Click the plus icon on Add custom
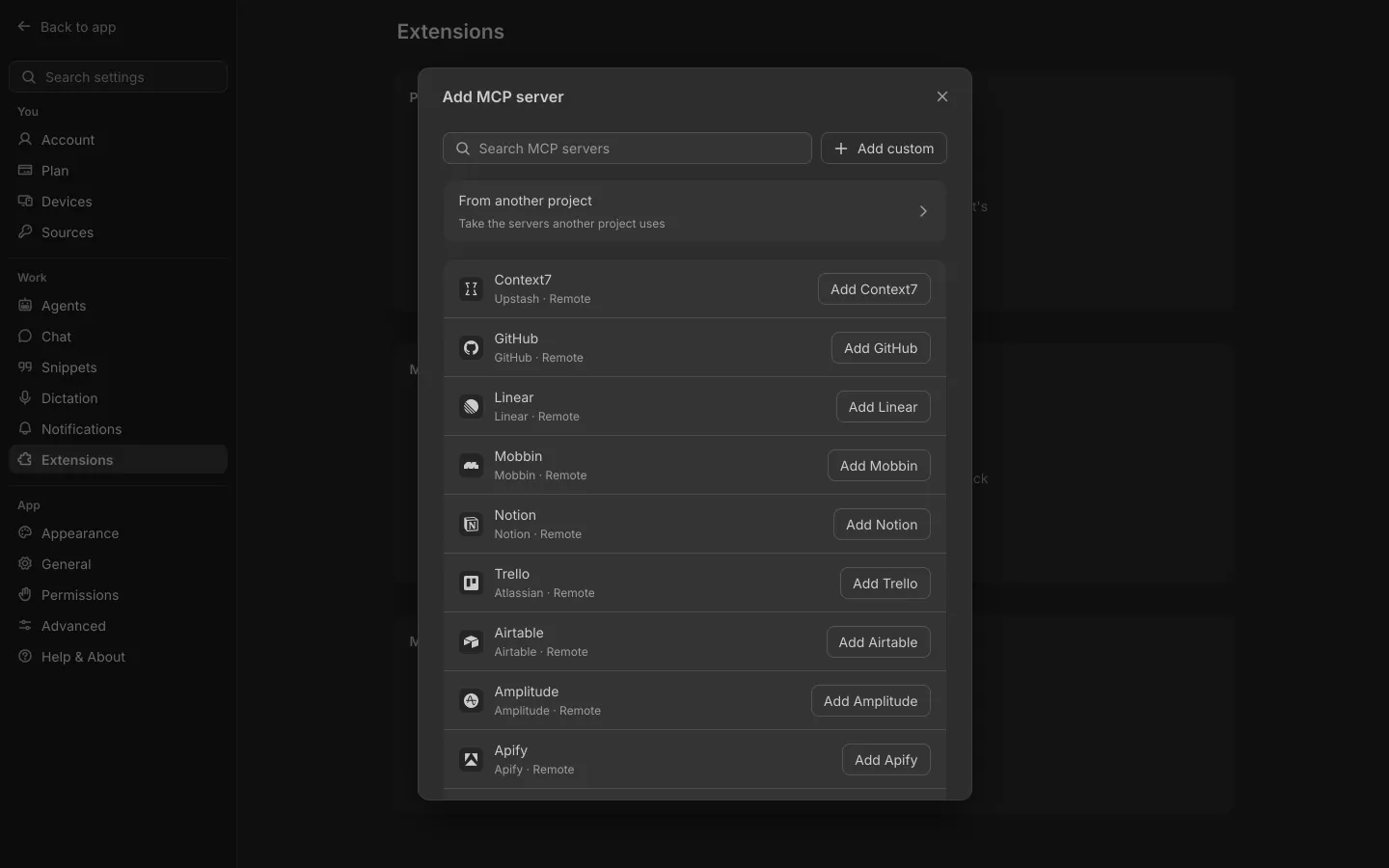 point(841,149)
